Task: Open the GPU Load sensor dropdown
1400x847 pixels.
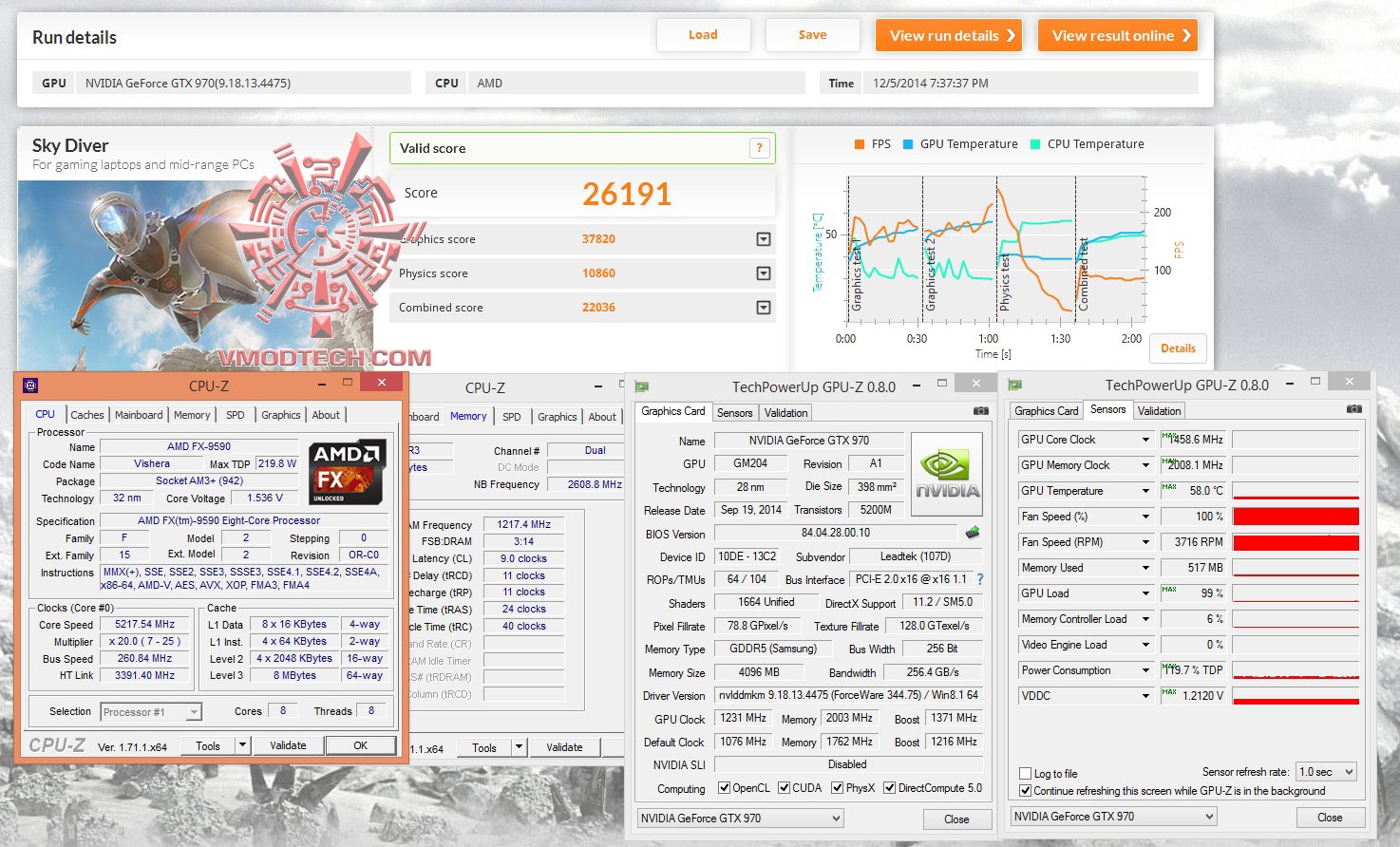Action: click(1145, 593)
